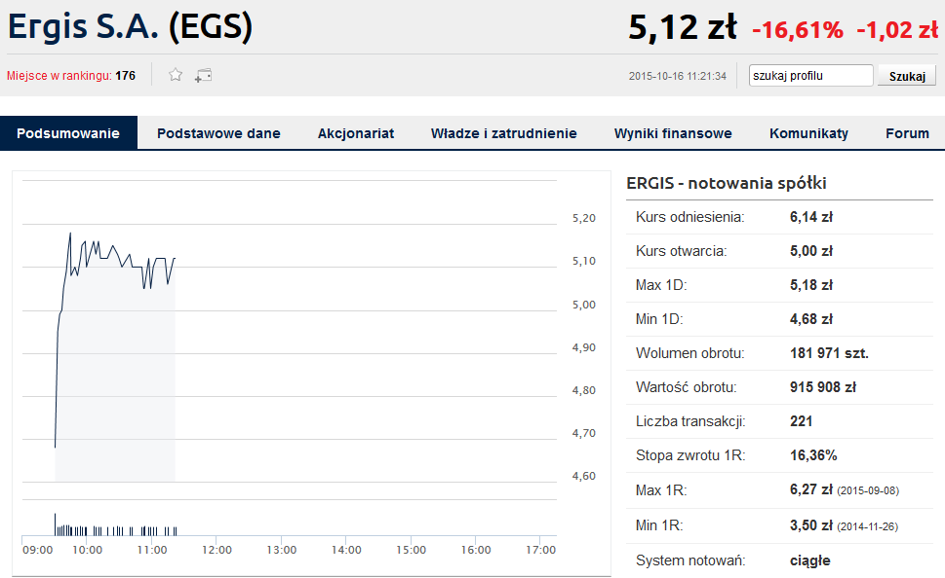This screenshot has height=578, width=945.
Task: Select Wolumen obrotu value 181 971 szt.
Action: click(829, 353)
